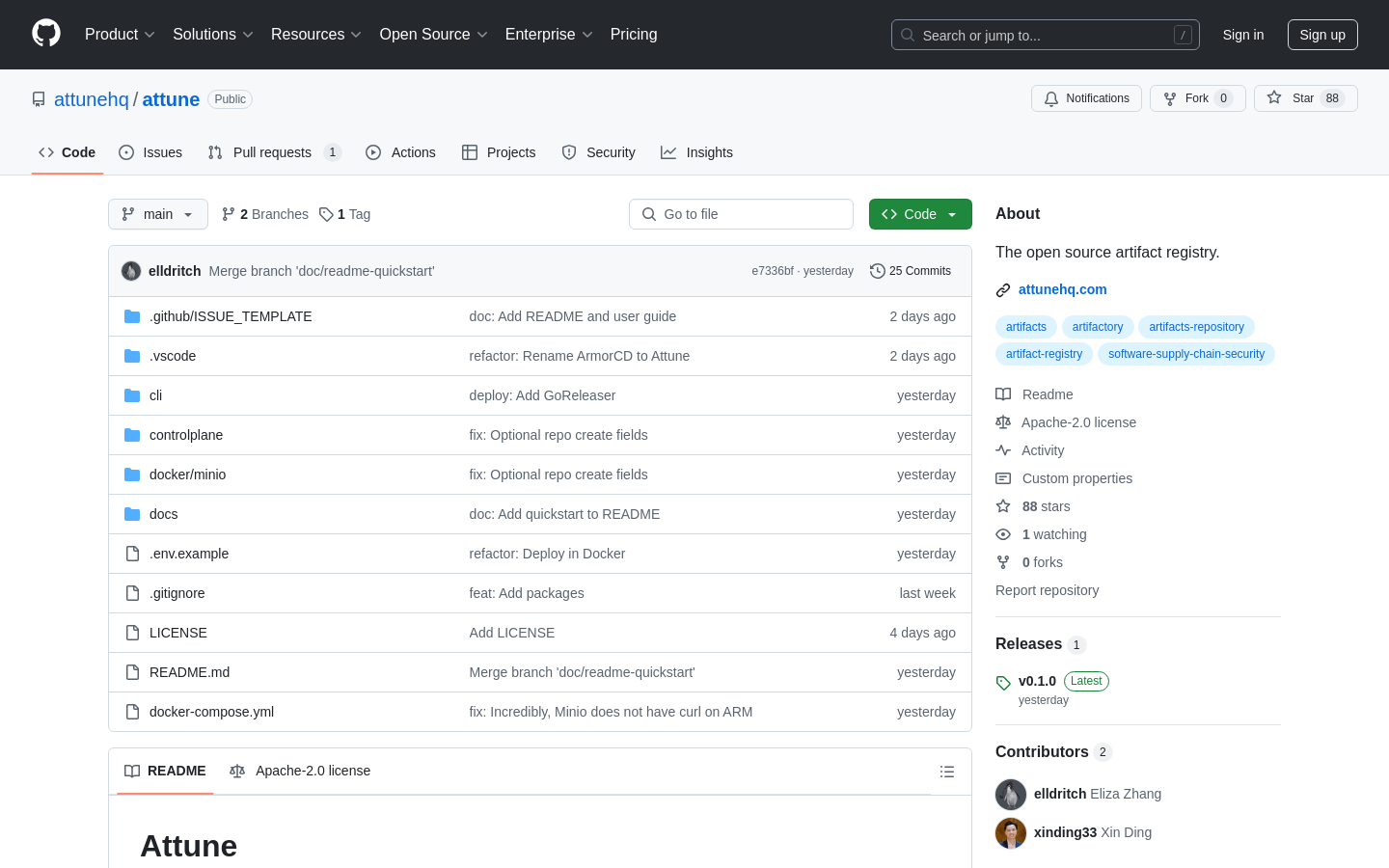
Task: Expand the Solutions menu
Action: pos(213,35)
